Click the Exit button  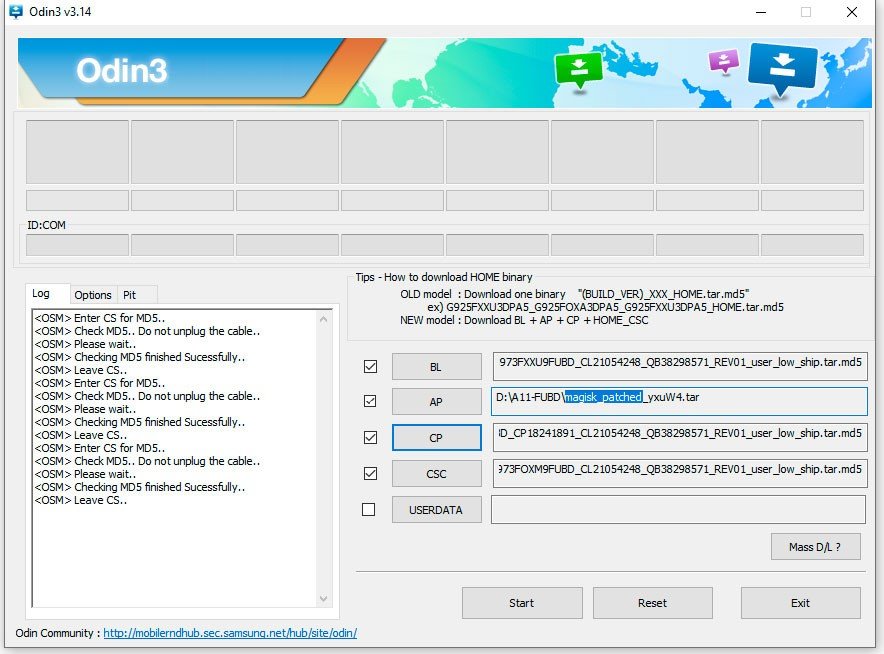801,603
